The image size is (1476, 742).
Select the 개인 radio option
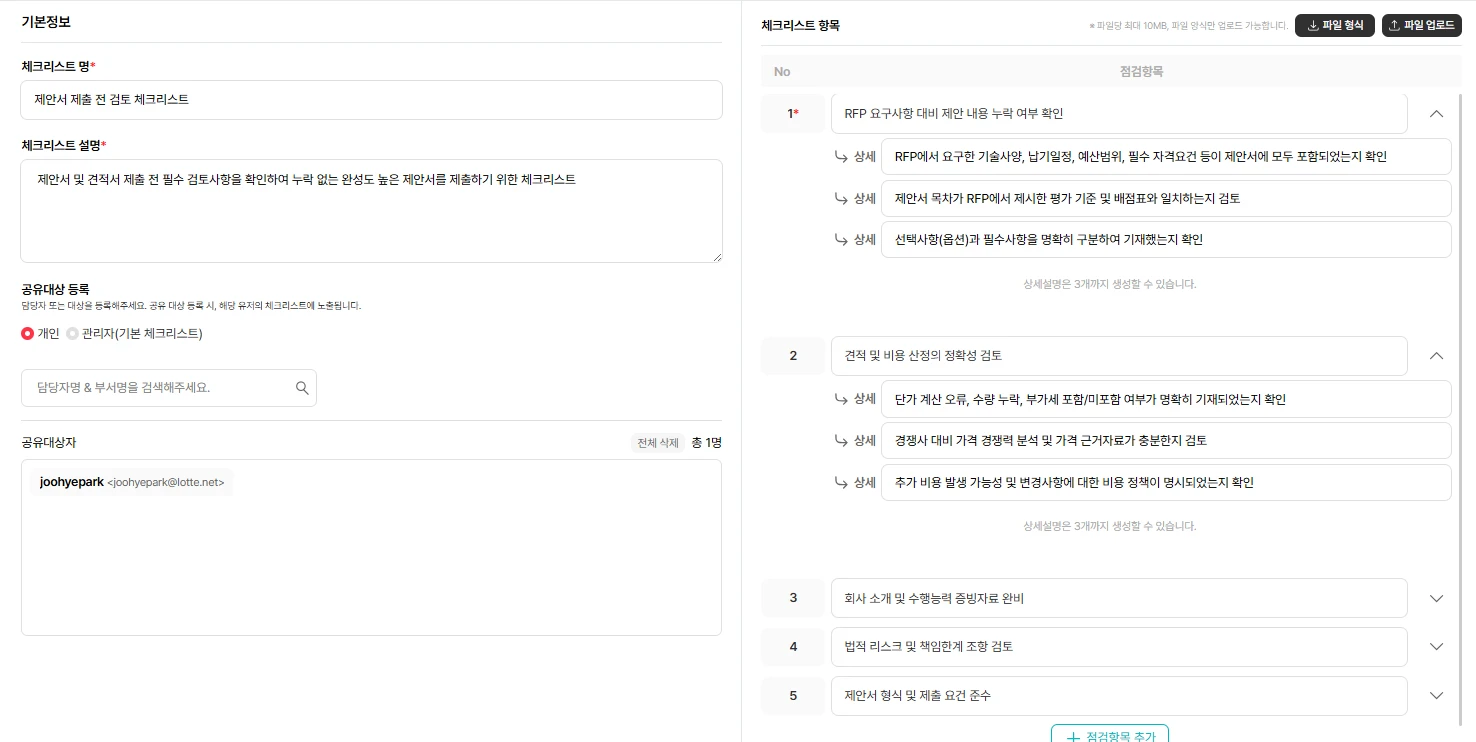(28, 334)
